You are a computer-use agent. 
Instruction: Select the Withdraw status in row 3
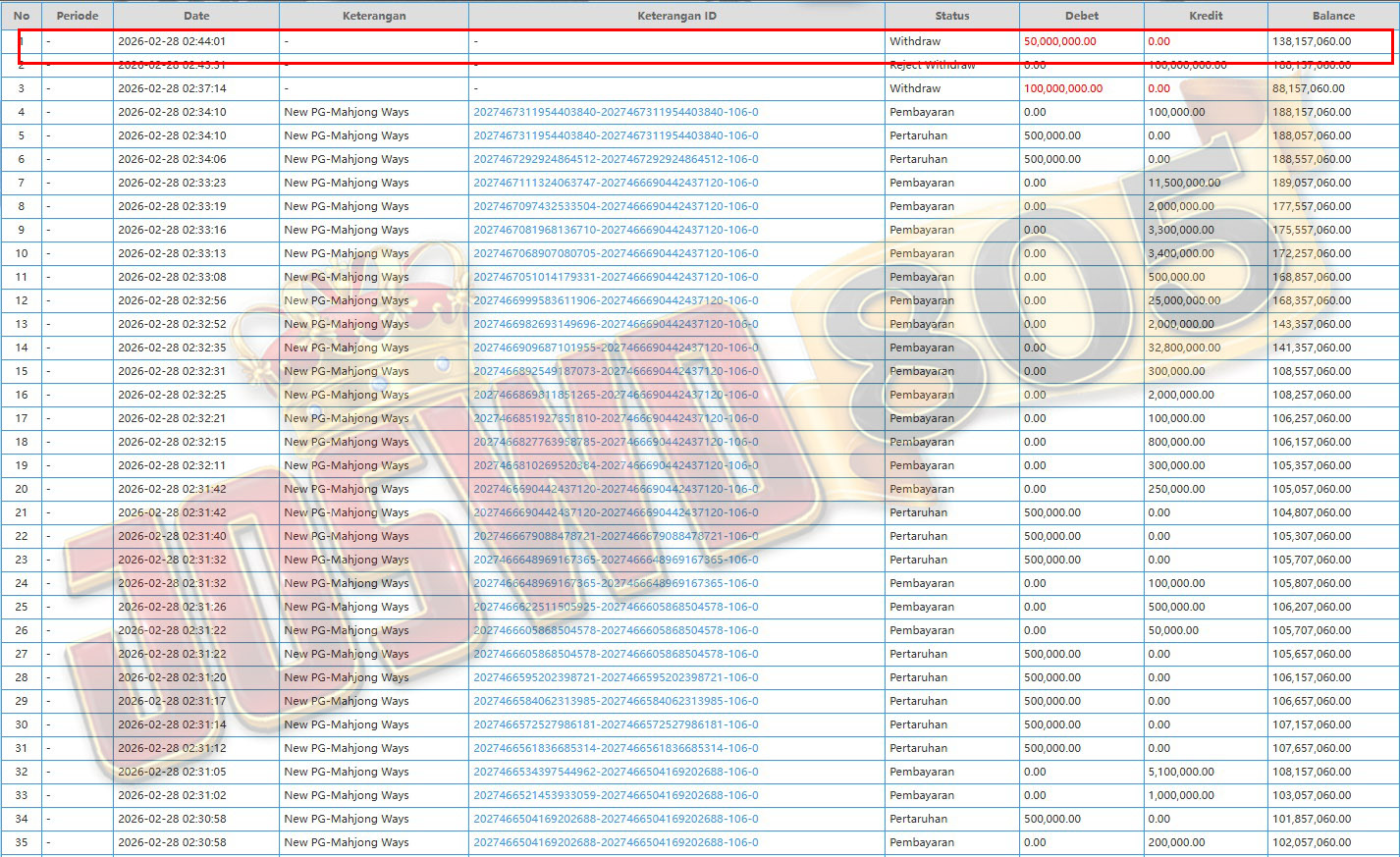click(915, 88)
